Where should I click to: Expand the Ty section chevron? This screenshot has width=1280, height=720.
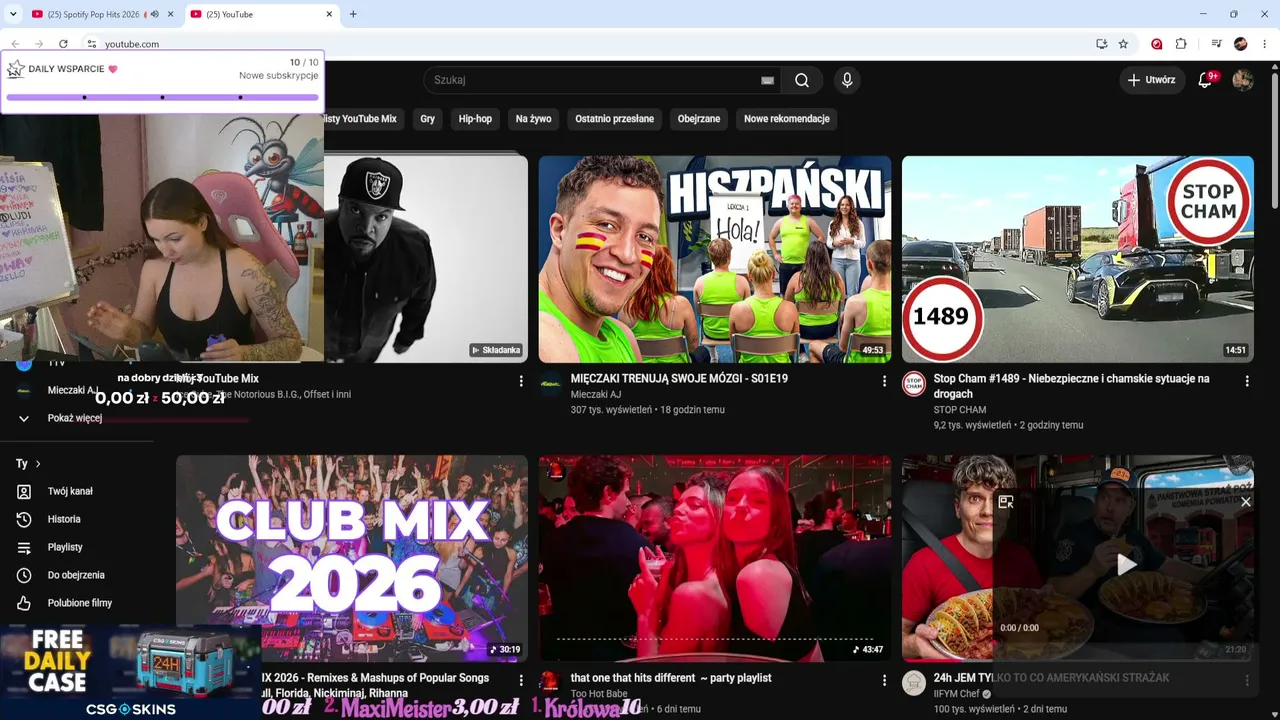coord(38,464)
